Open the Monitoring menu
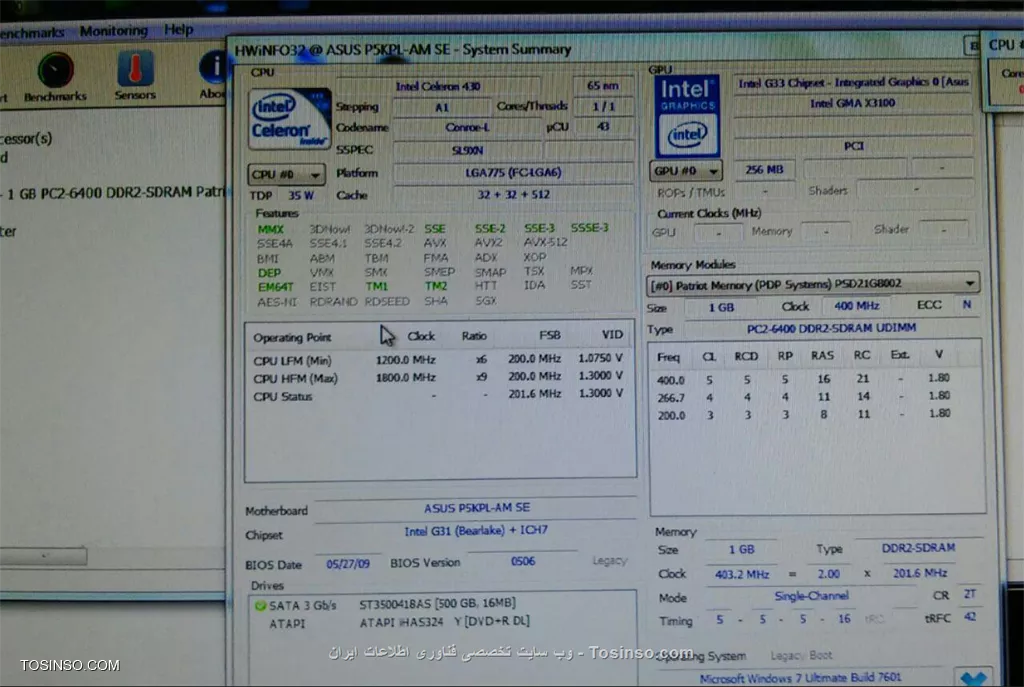 coord(114,30)
